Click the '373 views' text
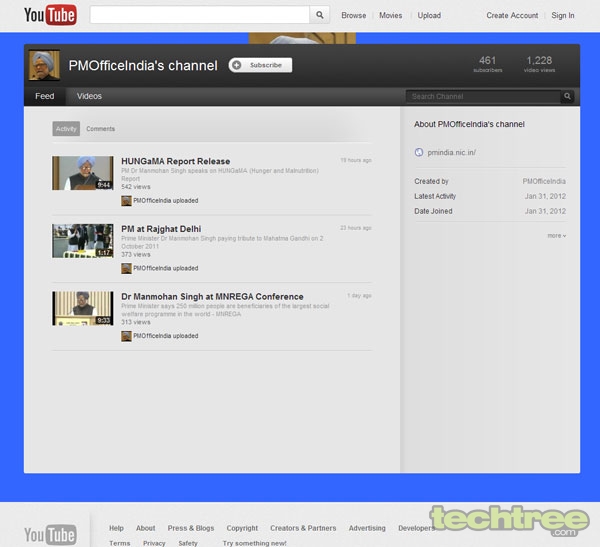600x547 pixels. (136, 255)
